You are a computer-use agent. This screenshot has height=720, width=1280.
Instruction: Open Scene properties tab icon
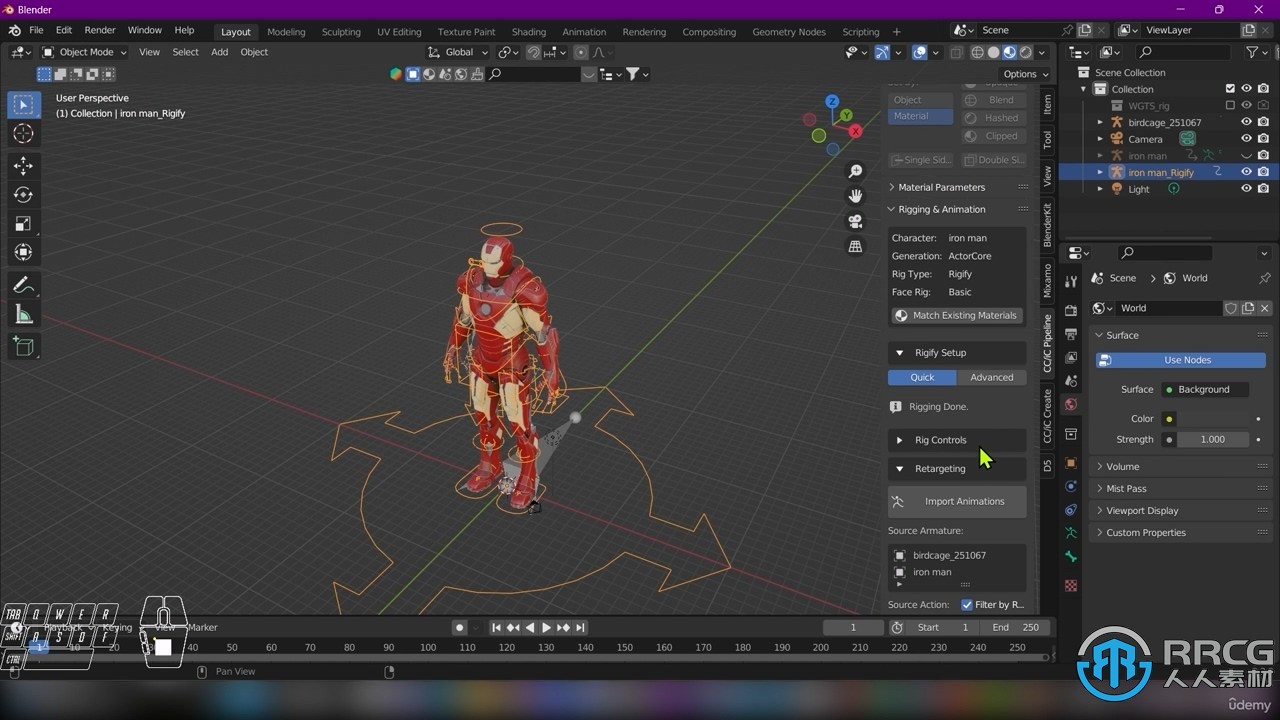[x=1071, y=380]
